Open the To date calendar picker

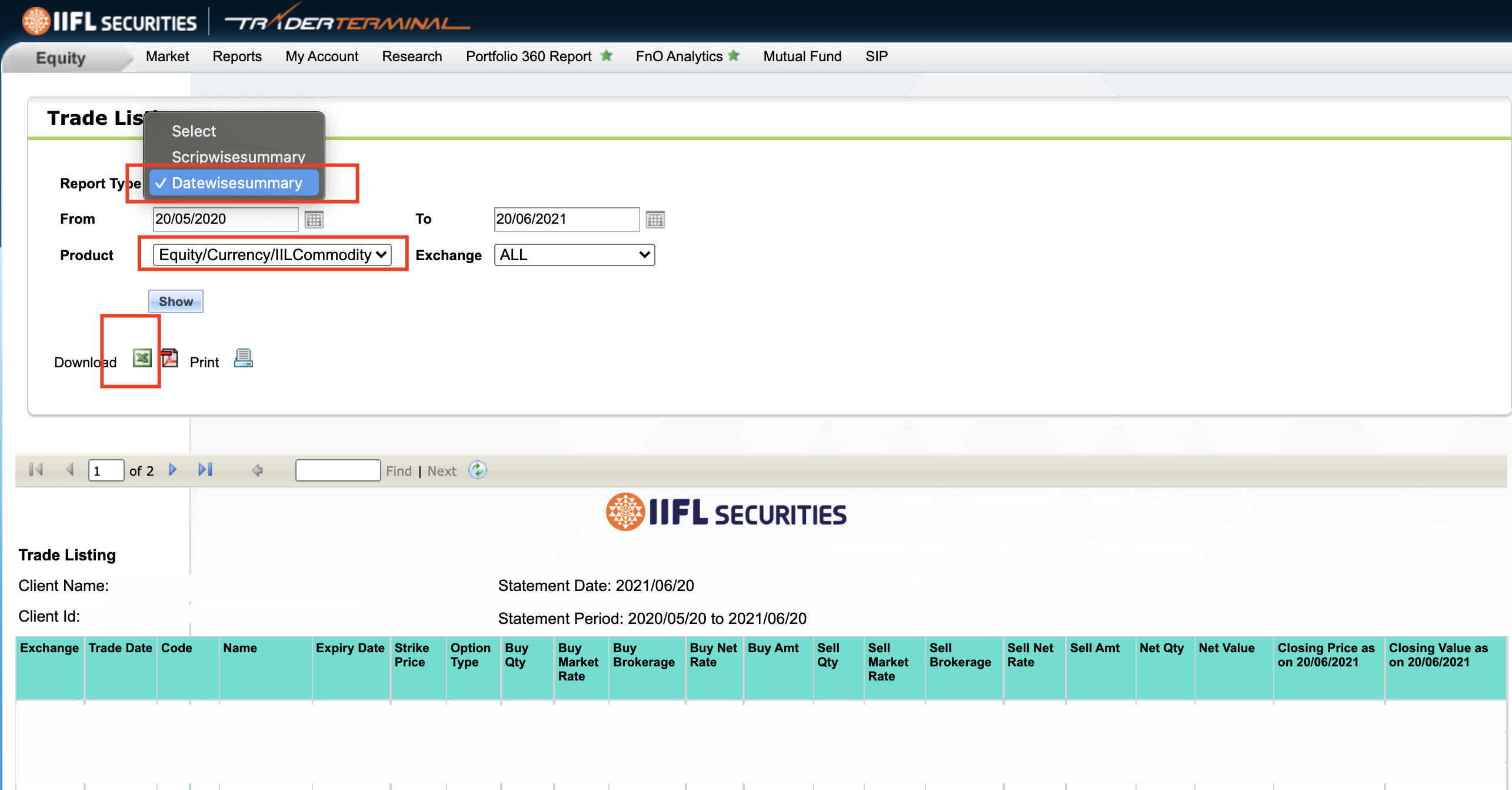pos(655,220)
